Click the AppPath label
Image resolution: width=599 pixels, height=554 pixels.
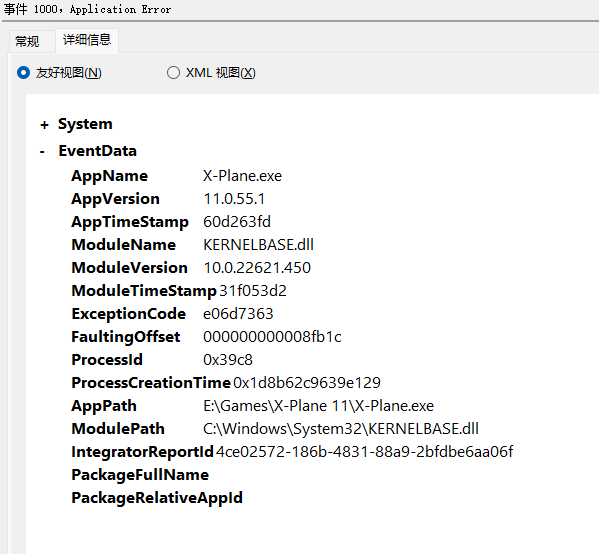pos(104,406)
